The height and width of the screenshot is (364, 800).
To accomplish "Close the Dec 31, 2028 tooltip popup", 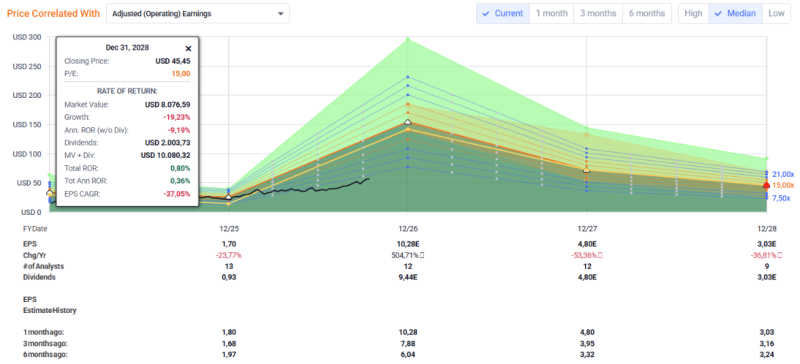I will point(188,48).
